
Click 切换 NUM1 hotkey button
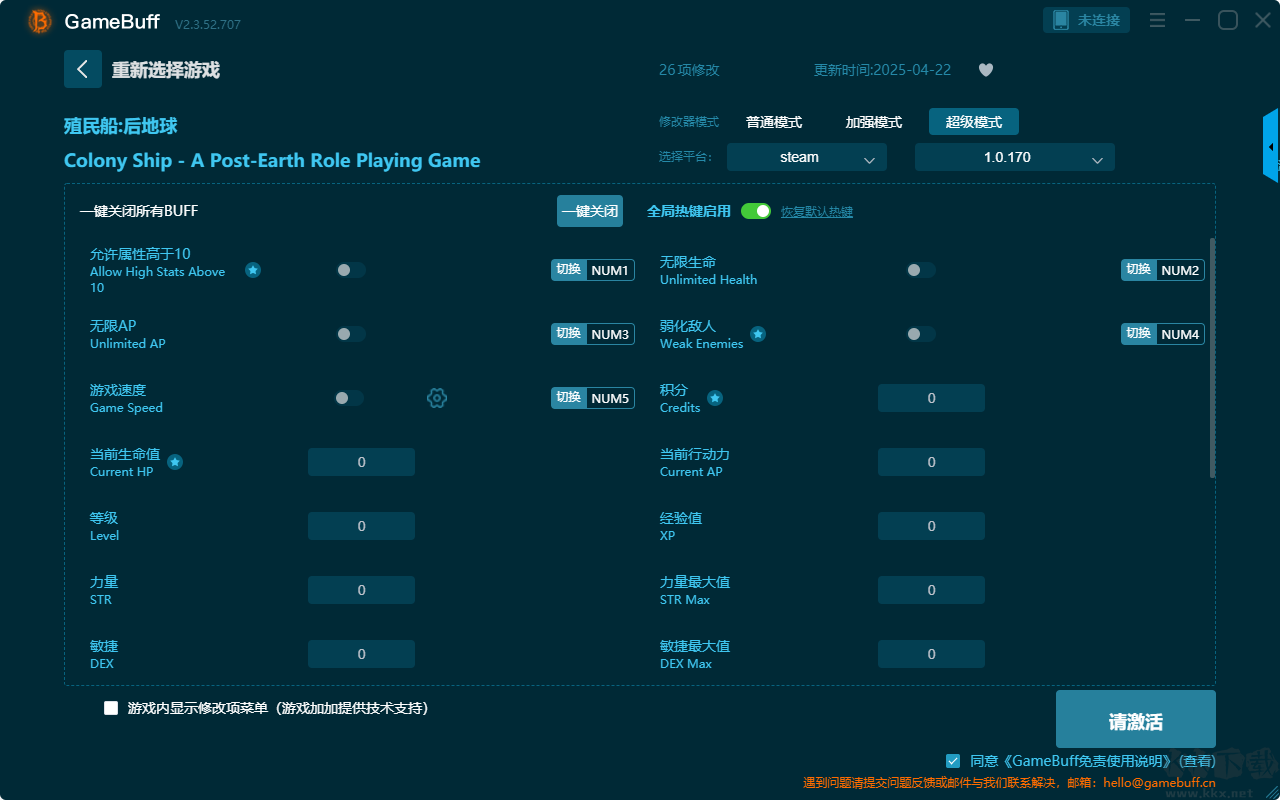593,270
